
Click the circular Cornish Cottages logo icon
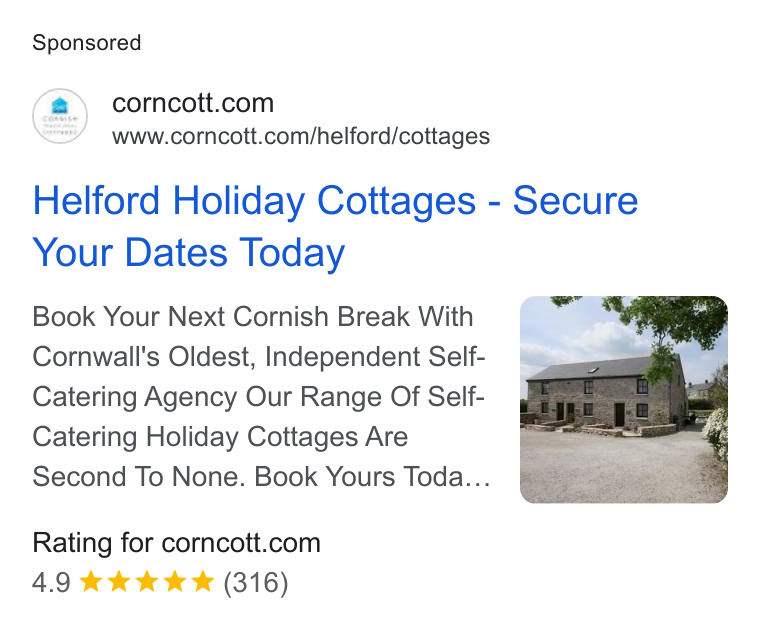60,116
